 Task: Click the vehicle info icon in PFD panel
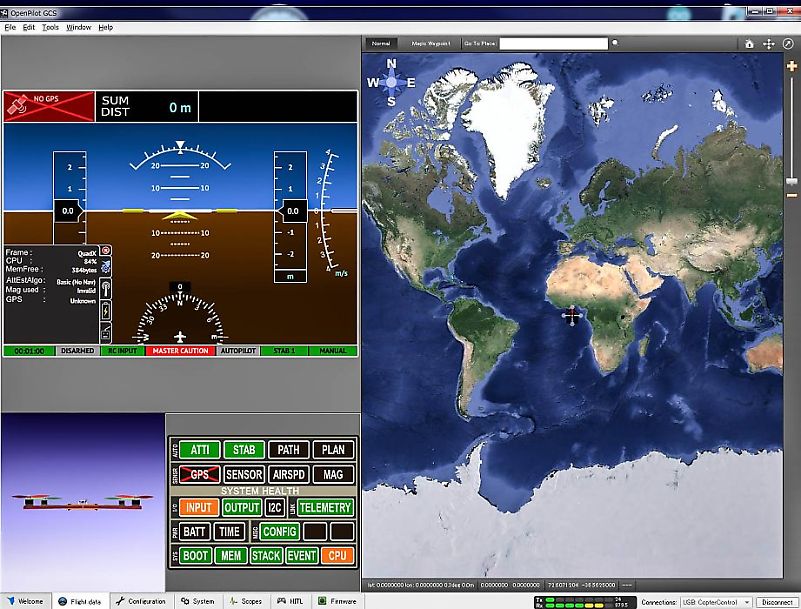tap(106, 266)
